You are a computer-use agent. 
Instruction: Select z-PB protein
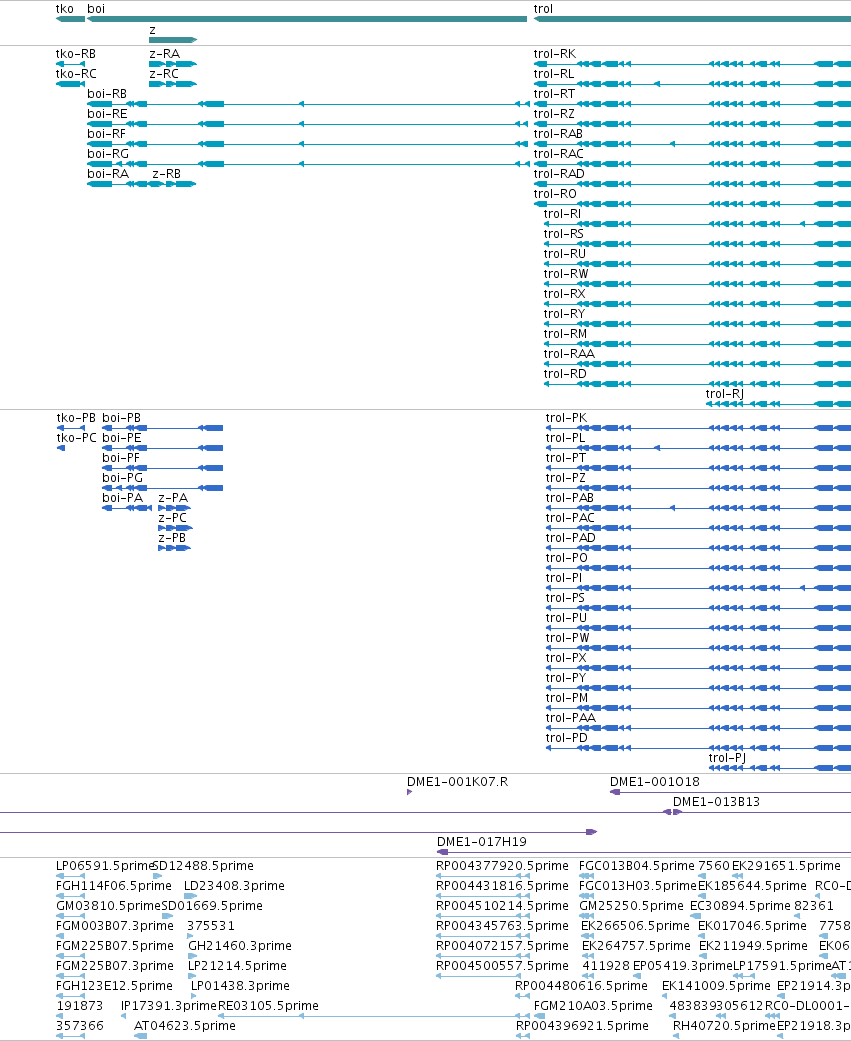171,537
